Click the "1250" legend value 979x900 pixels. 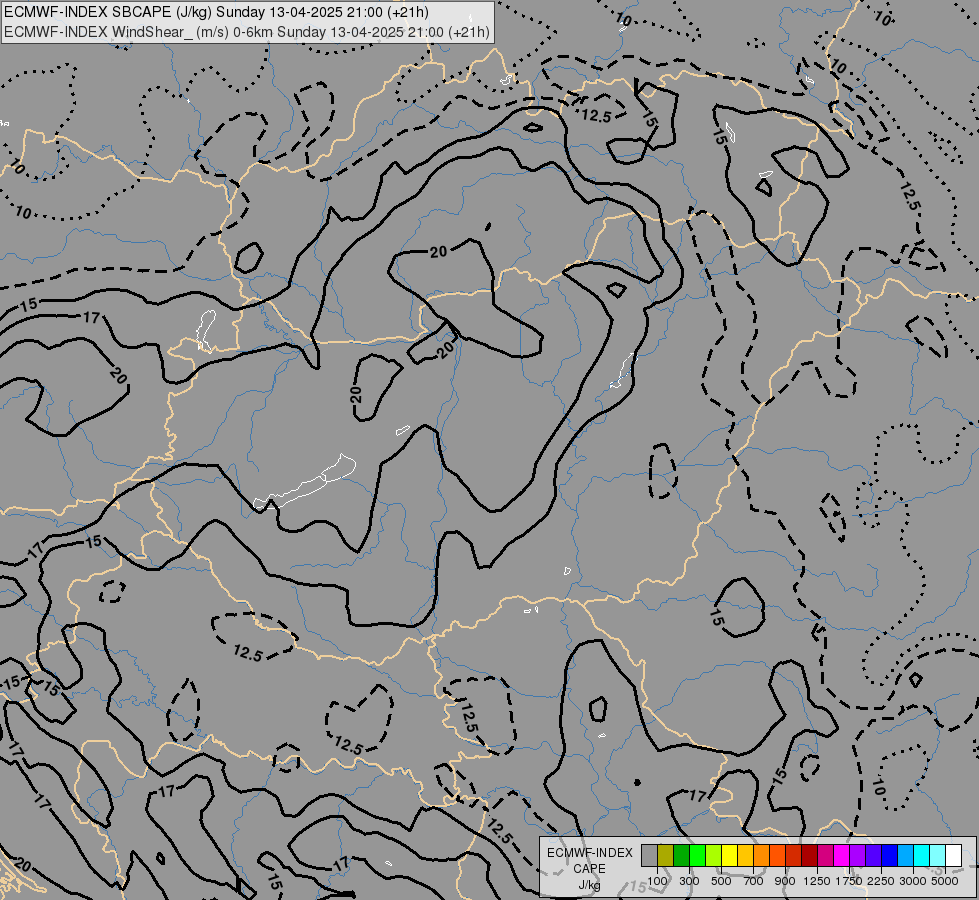(x=817, y=881)
